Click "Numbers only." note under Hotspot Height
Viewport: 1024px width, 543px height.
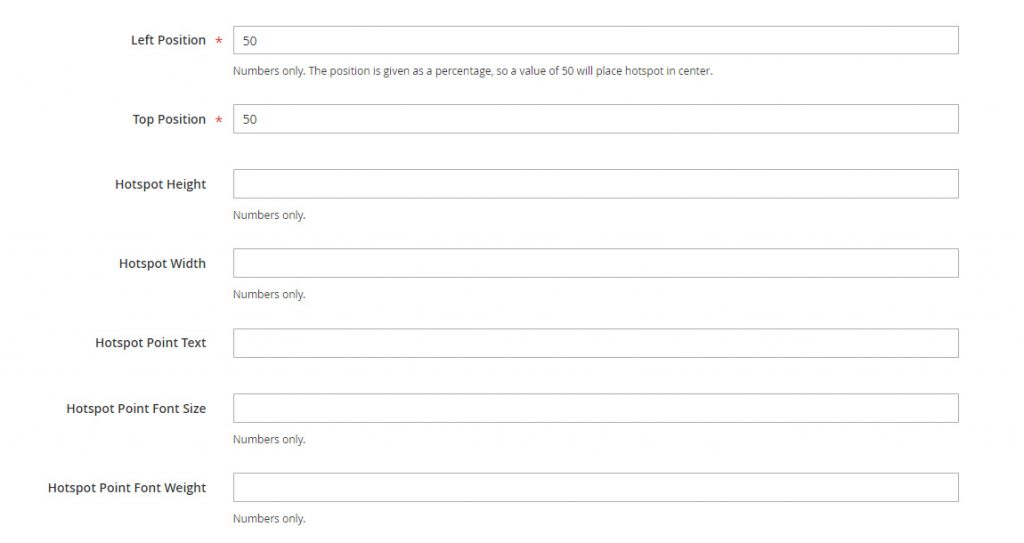(269, 215)
